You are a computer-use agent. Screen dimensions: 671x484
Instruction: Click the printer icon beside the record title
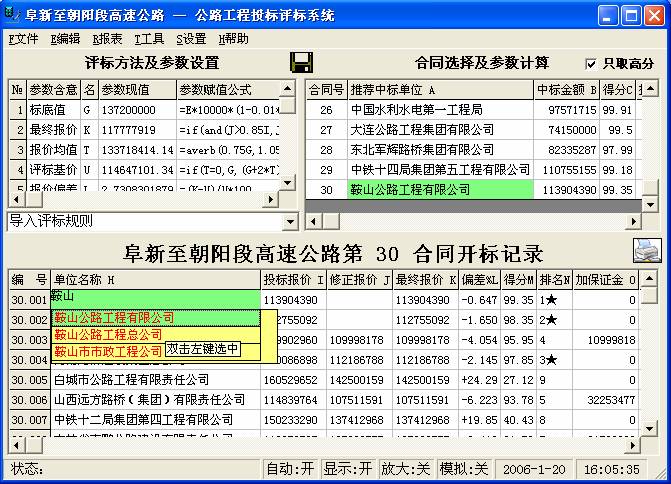pyautogui.click(x=647, y=251)
